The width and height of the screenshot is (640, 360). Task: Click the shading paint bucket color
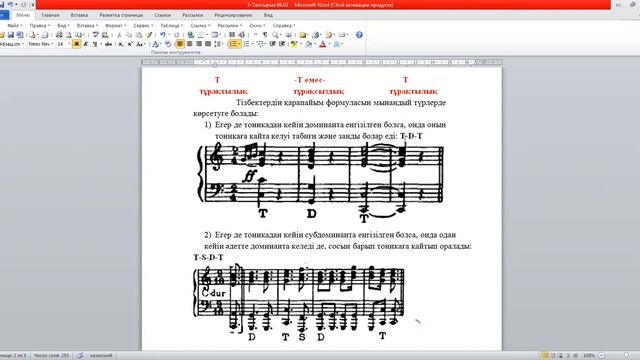309,44
